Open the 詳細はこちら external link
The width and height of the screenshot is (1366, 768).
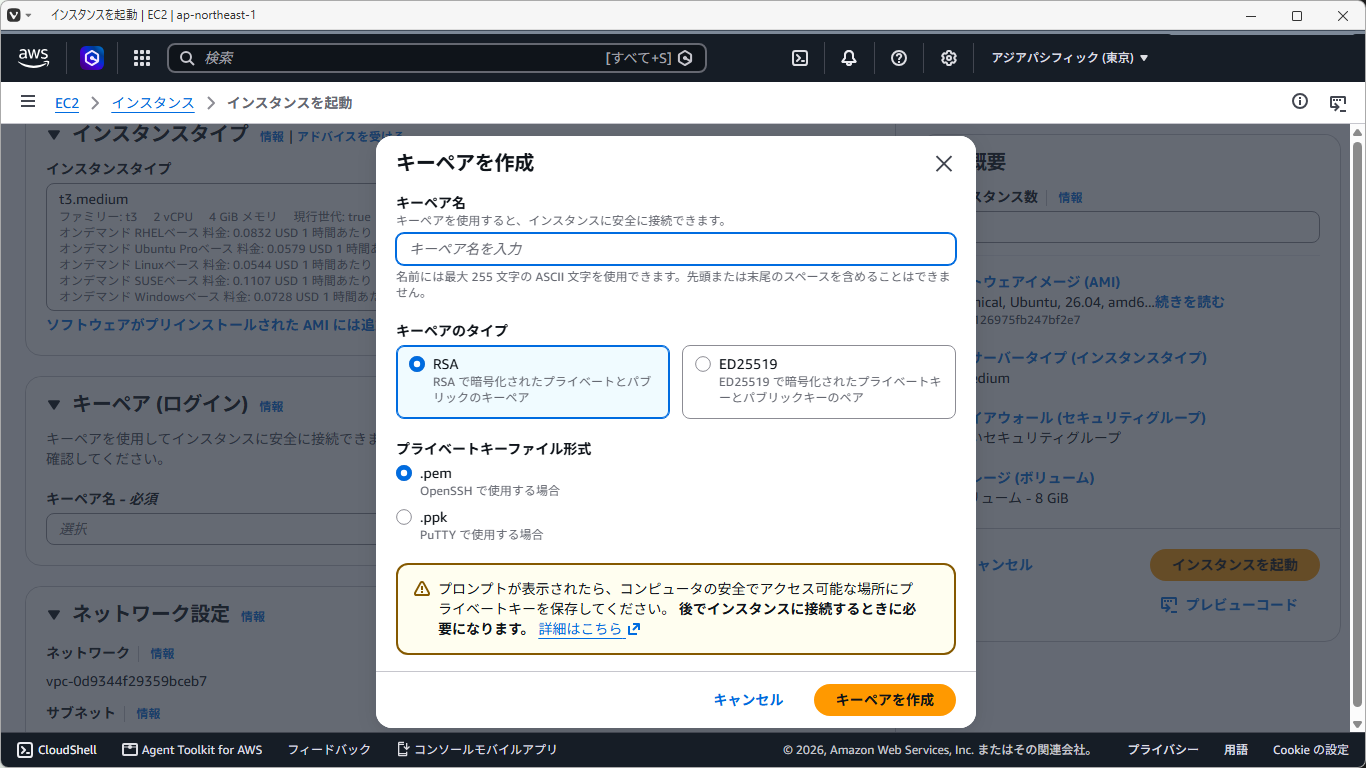point(589,629)
